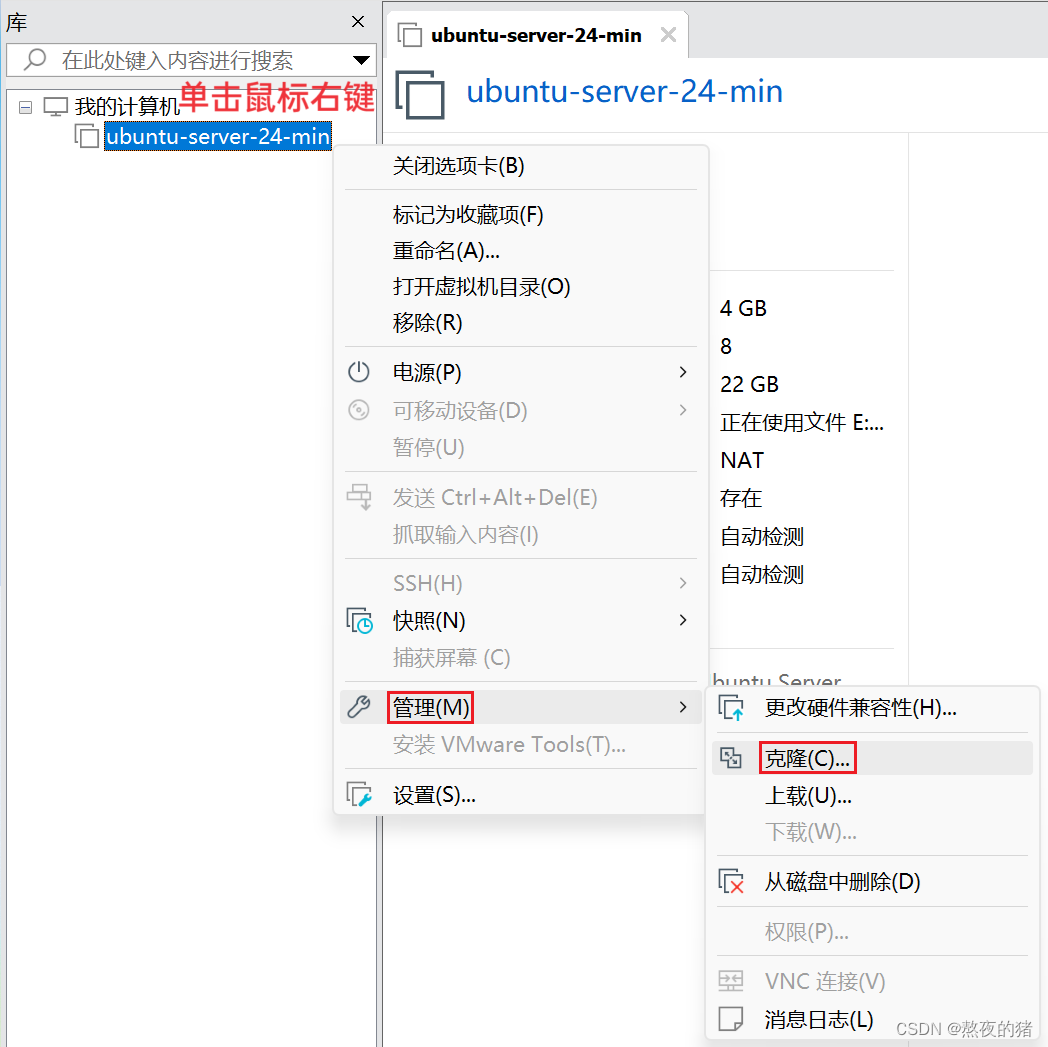Image resolution: width=1048 pixels, height=1047 pixels.
Task: Click the delete-from-disk icon with red X
Action: click(x=731, y=881)
